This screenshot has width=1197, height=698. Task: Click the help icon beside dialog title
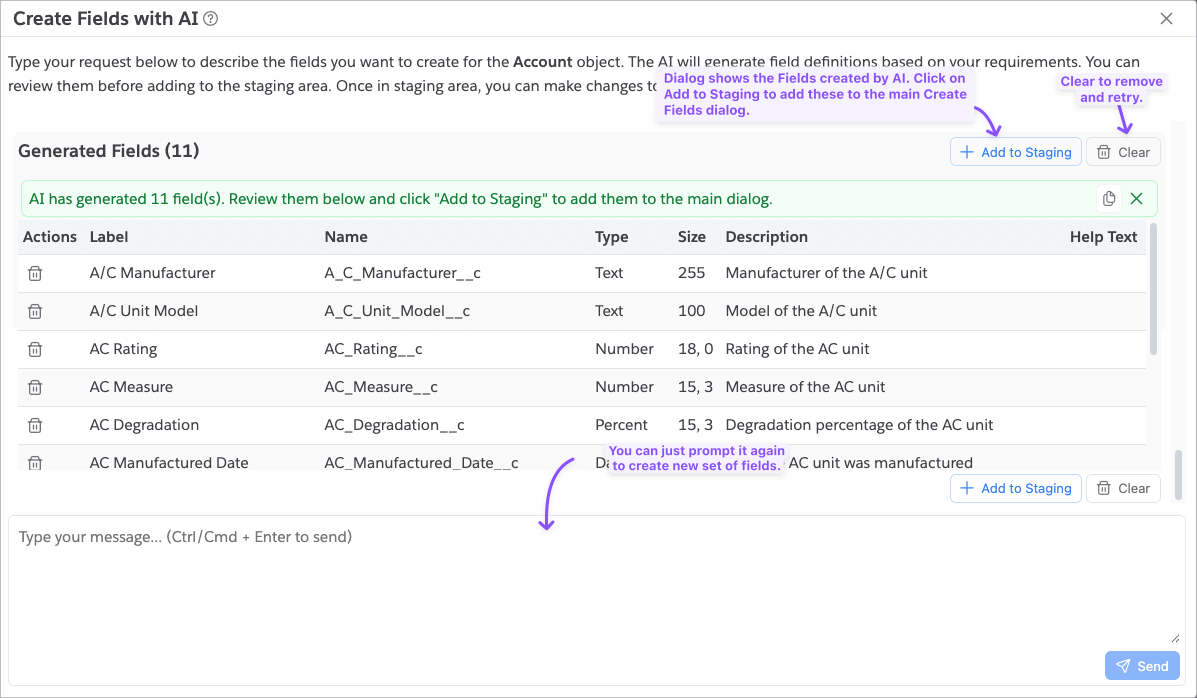211,18
